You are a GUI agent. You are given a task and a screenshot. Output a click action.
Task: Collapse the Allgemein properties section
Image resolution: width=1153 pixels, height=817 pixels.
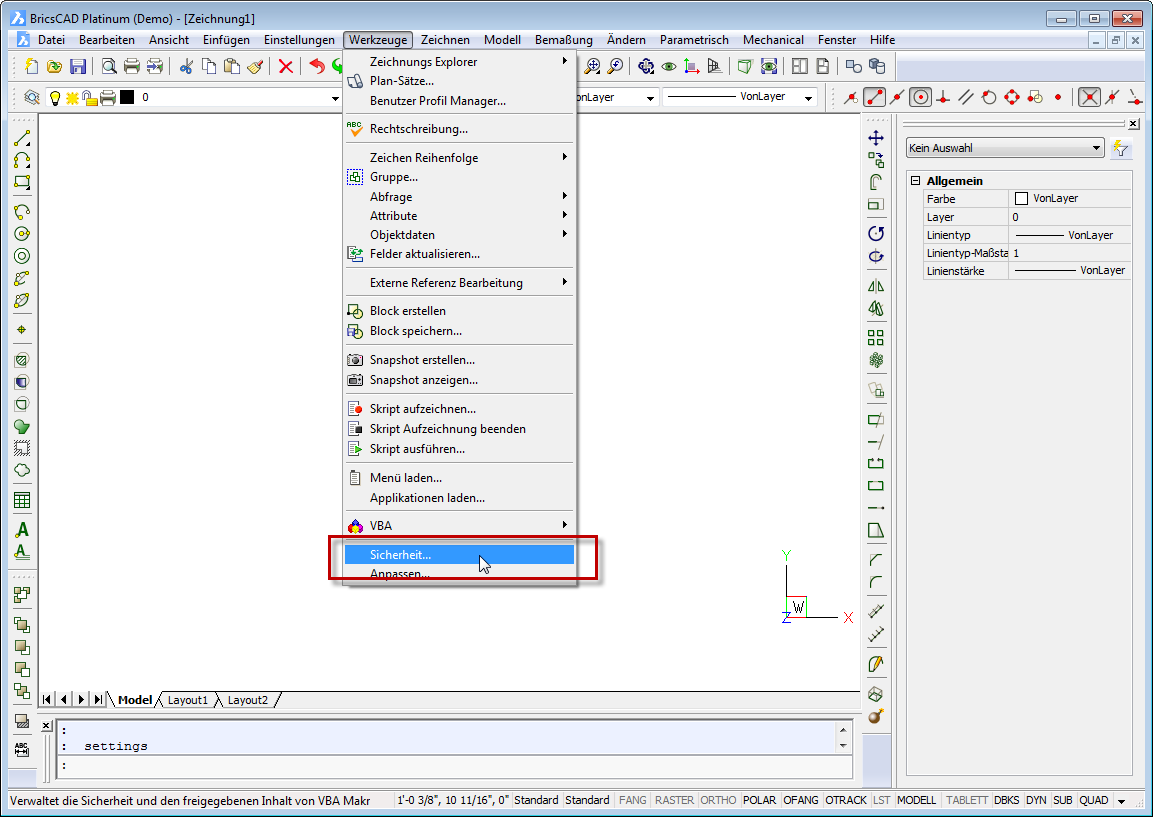pyautogui.click(x=915, y=181)
